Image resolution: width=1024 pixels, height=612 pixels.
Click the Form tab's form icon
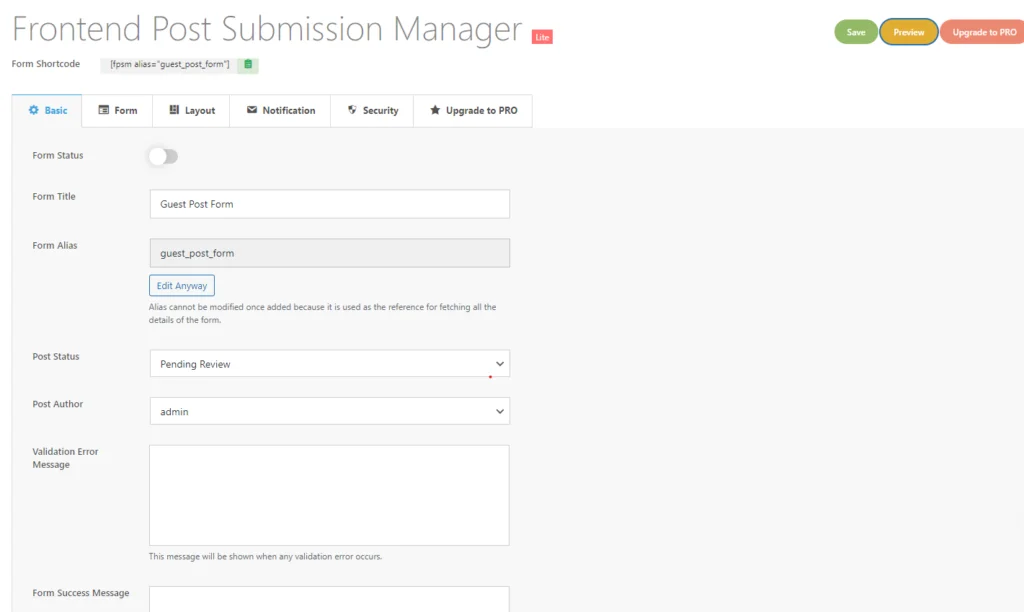104,110
